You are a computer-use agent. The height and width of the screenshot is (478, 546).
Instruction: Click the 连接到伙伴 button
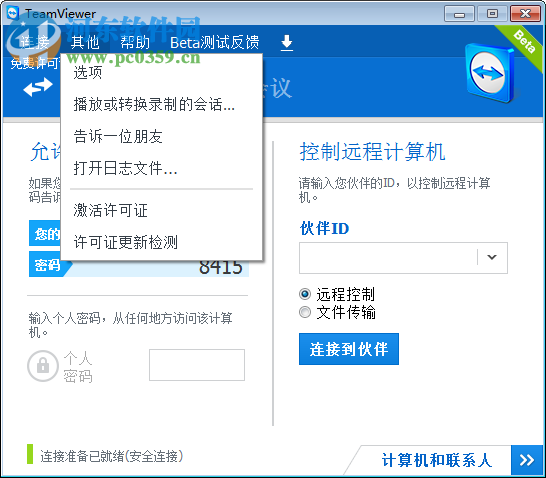click(x=349, y=349)
